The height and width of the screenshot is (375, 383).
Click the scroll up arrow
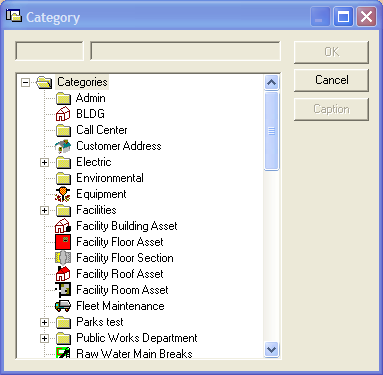(x=271, y=82)
